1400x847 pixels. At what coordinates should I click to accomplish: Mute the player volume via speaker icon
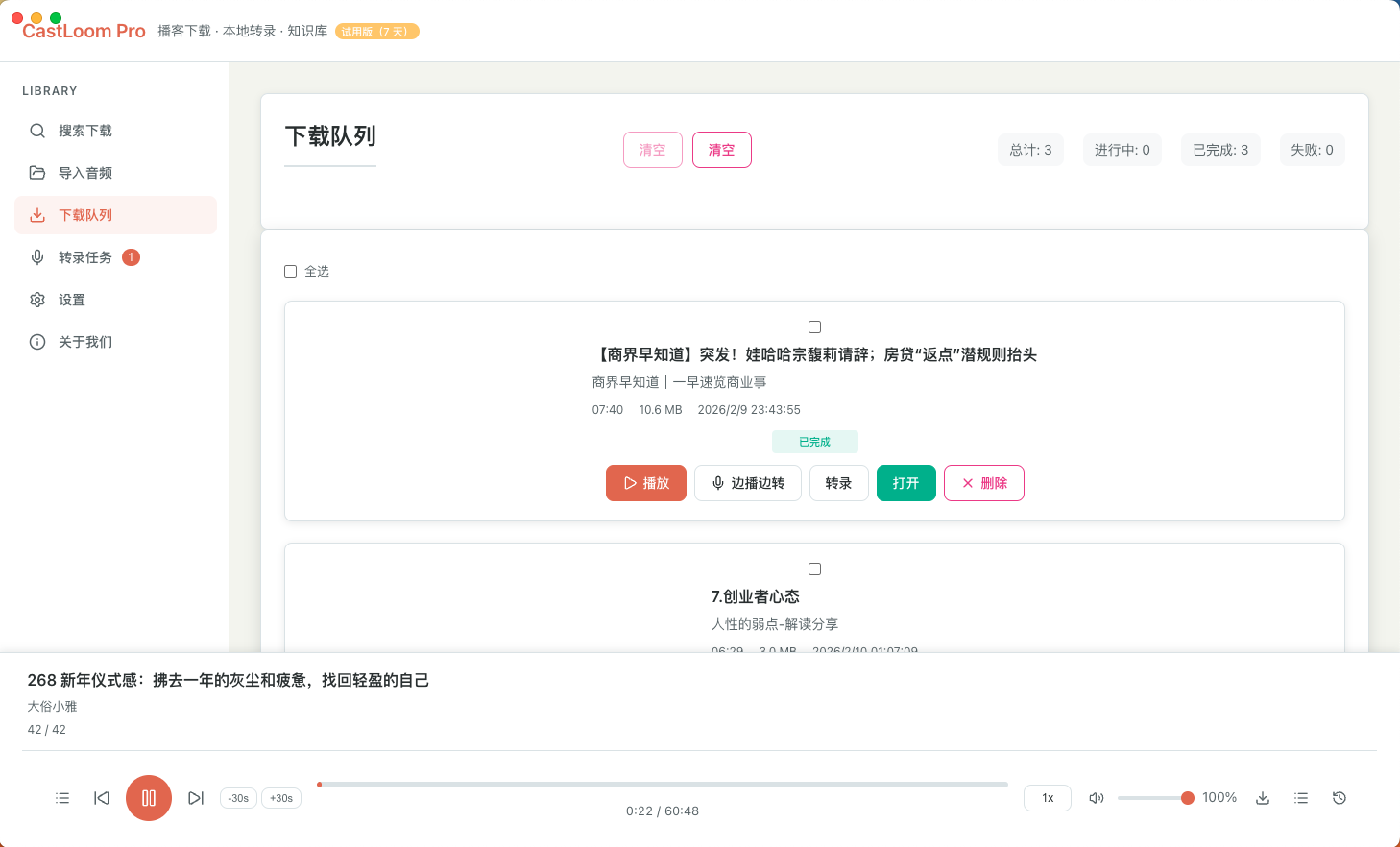click(x=1096, y=797)
